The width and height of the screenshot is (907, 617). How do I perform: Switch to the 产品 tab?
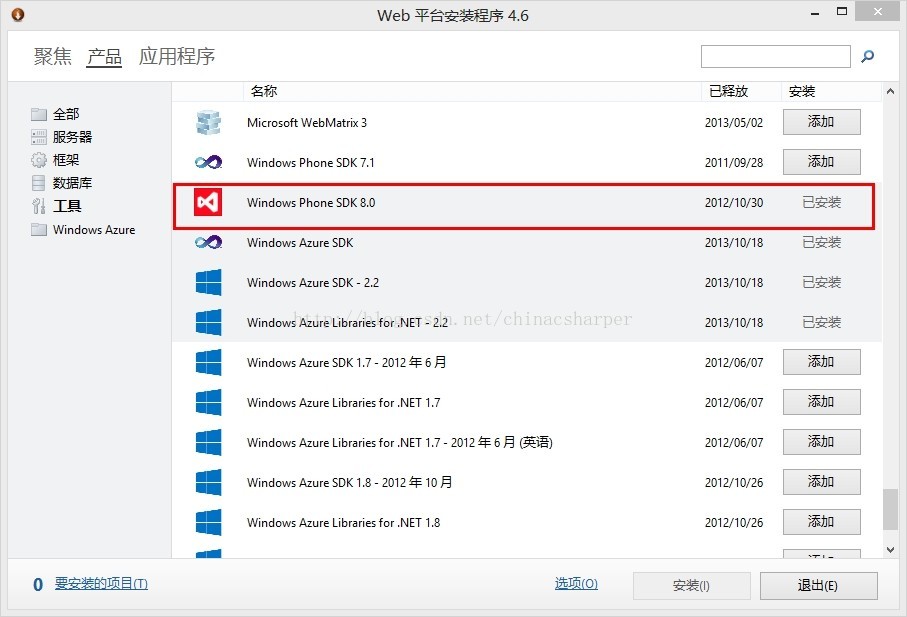click(x=104, y=56)
